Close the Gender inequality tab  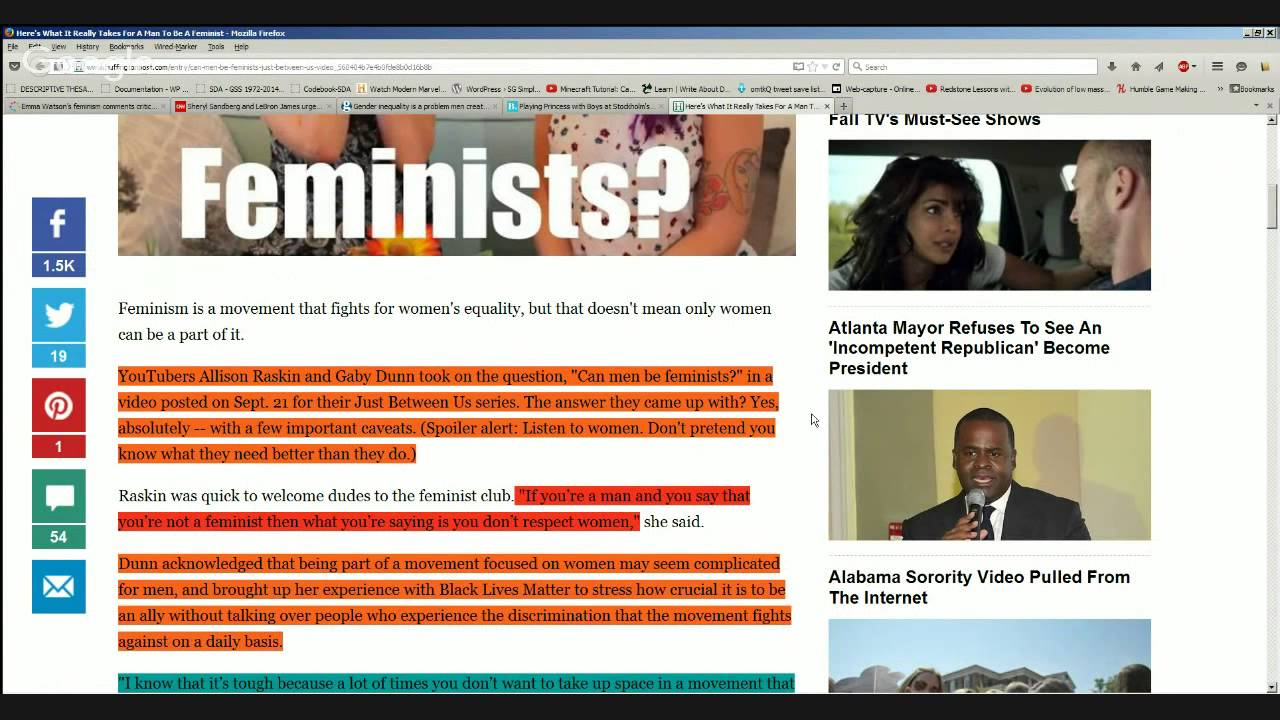pyautogui.click(x=493, y=106)
